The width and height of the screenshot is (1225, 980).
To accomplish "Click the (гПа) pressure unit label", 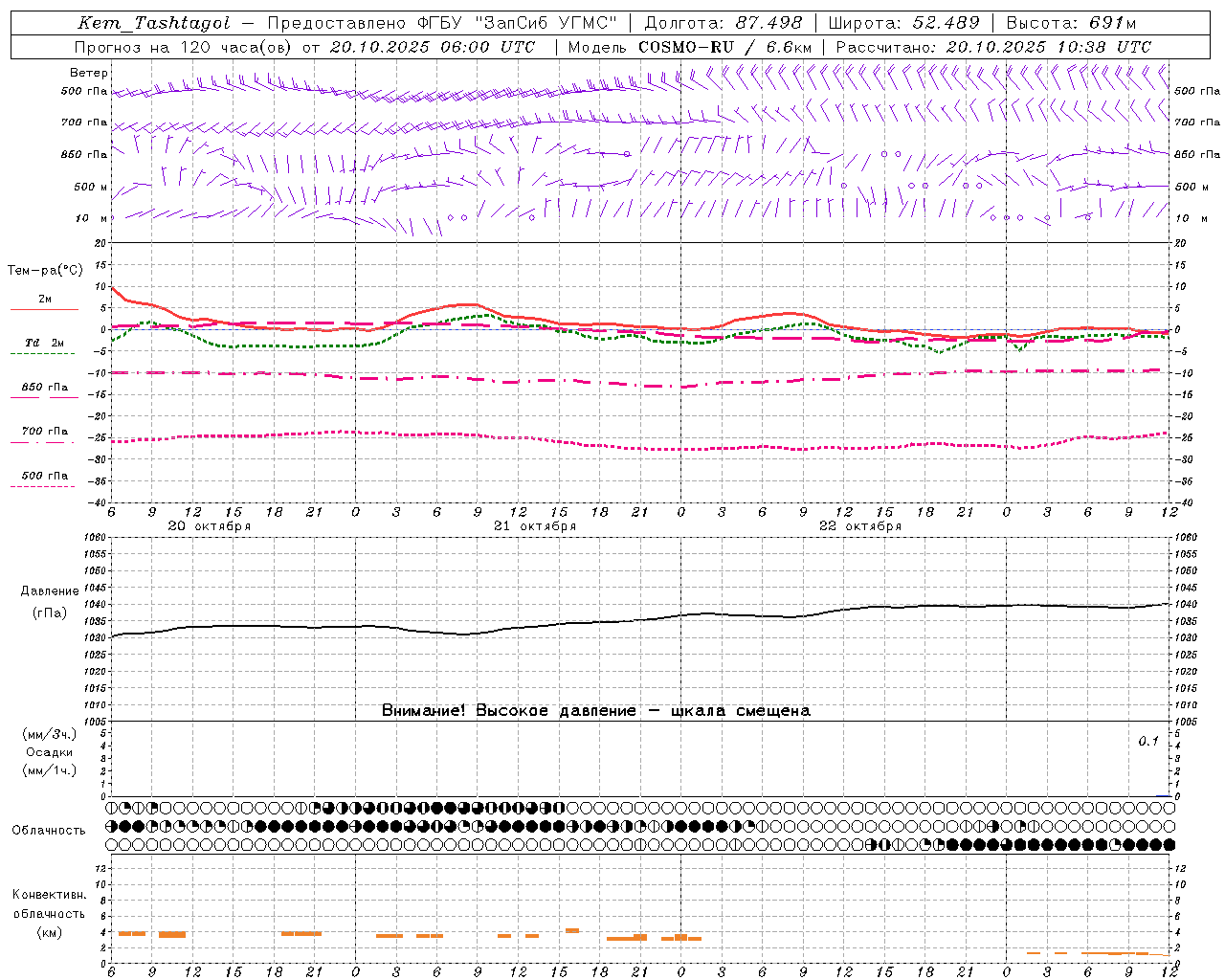I will click(50, 613).
